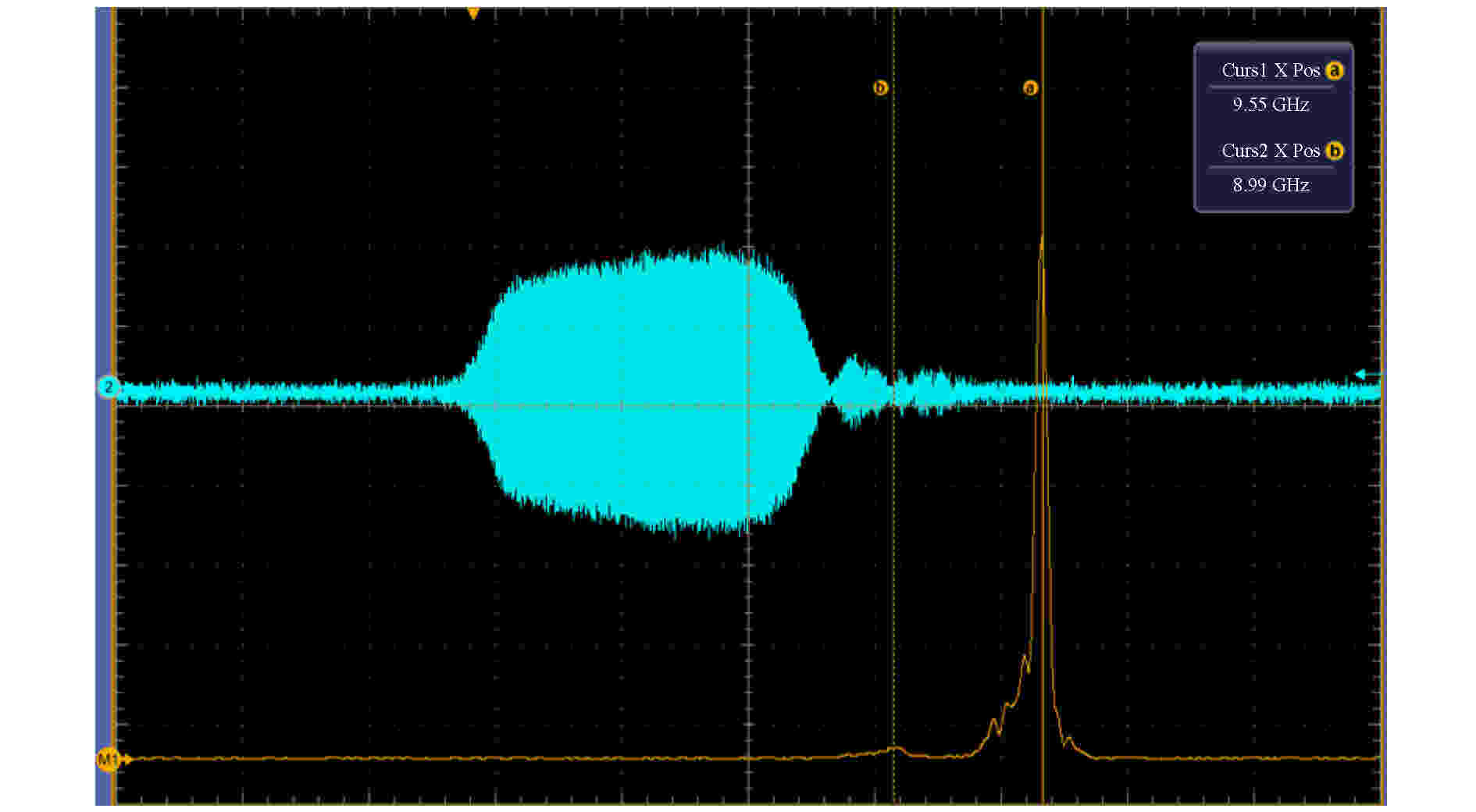
Task: Click the cursor b badge in readout
Action: [1335, 151]
